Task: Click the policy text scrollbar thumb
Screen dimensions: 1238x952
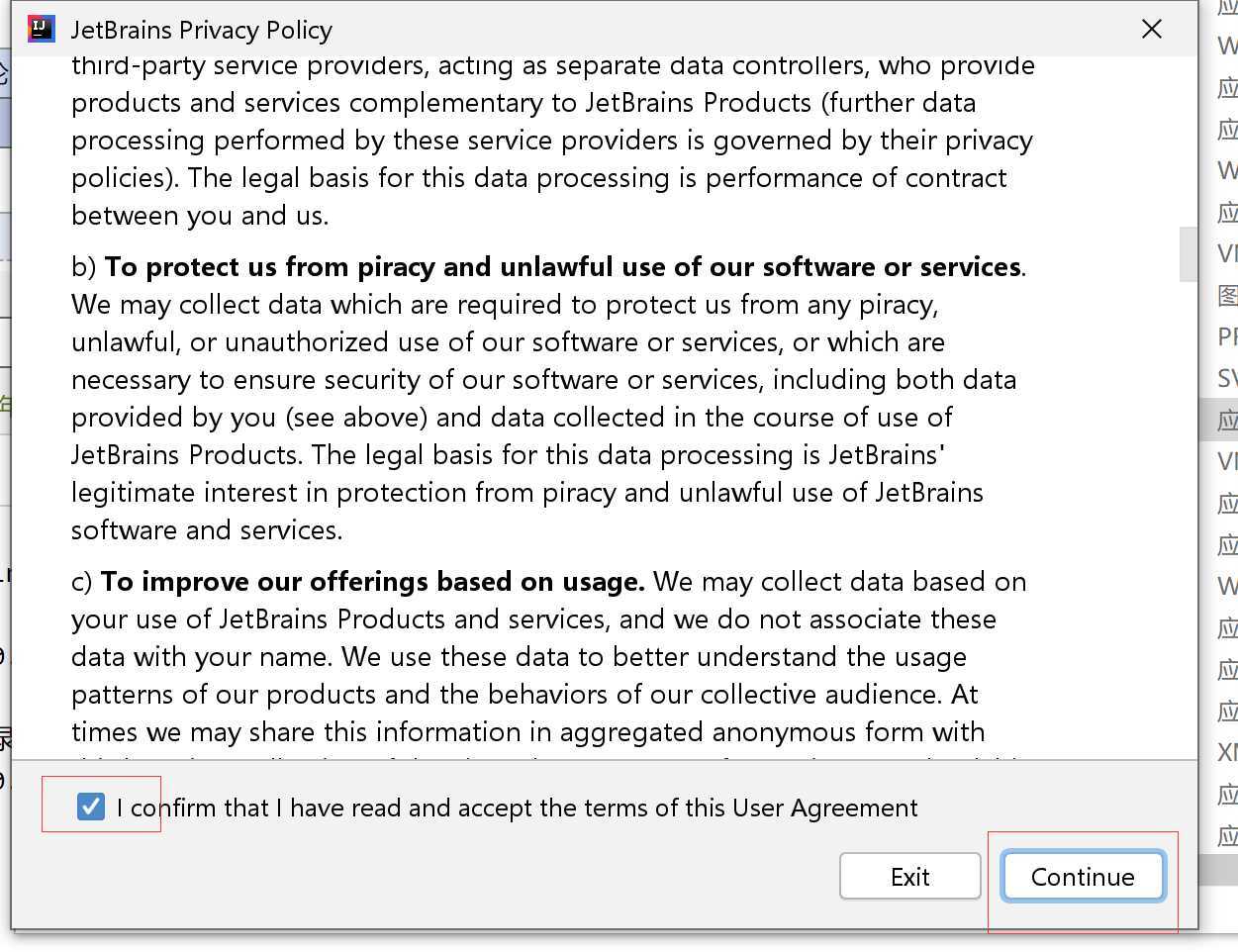Action: click(1188, 254)
